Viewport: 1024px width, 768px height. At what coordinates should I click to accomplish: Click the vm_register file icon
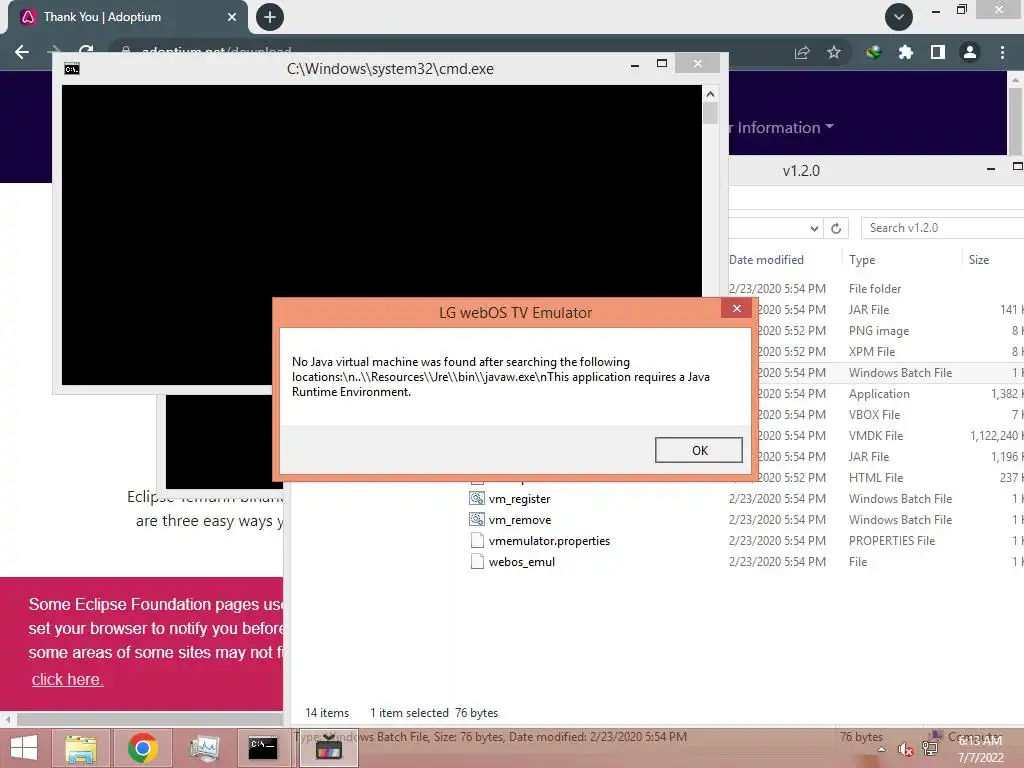click(477, 499)
